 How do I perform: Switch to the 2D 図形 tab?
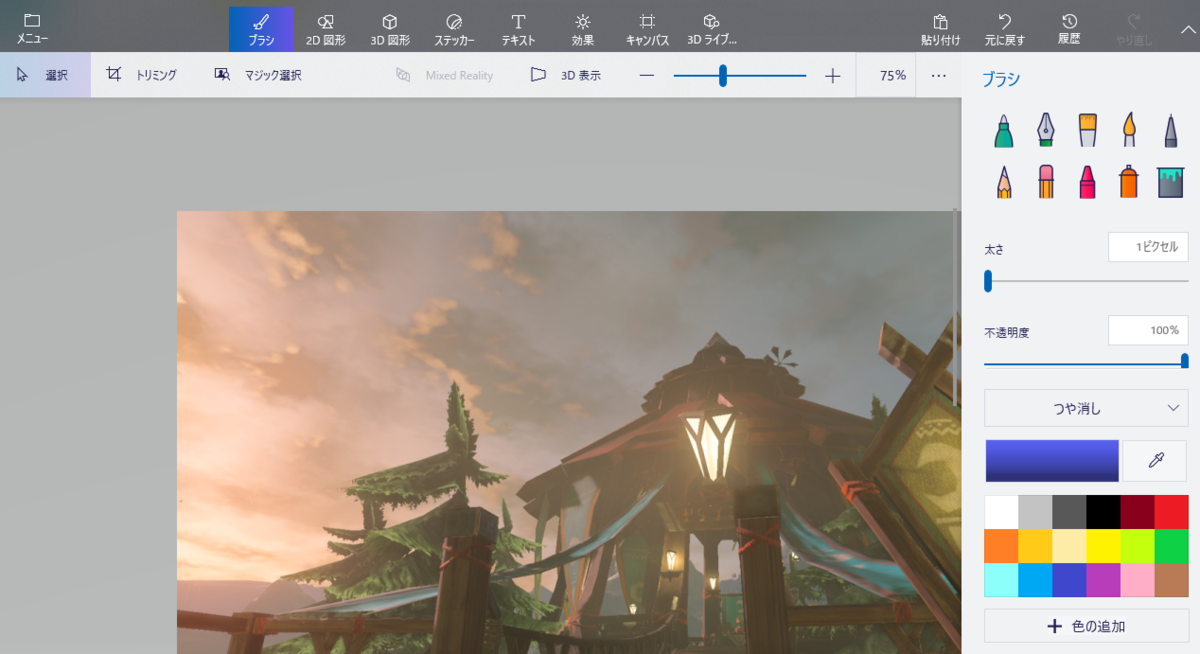tap(326, 28)
